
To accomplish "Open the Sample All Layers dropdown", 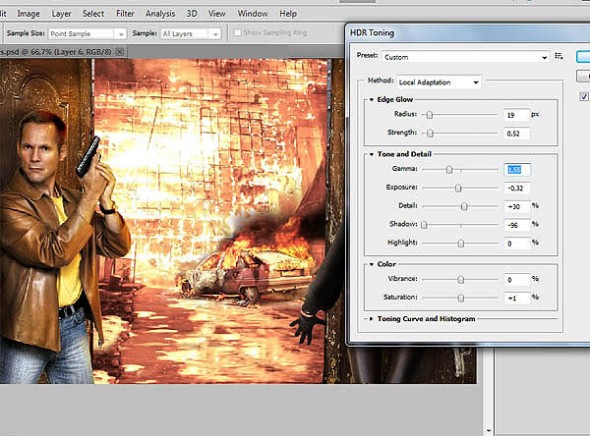I will tap(190, 34).
